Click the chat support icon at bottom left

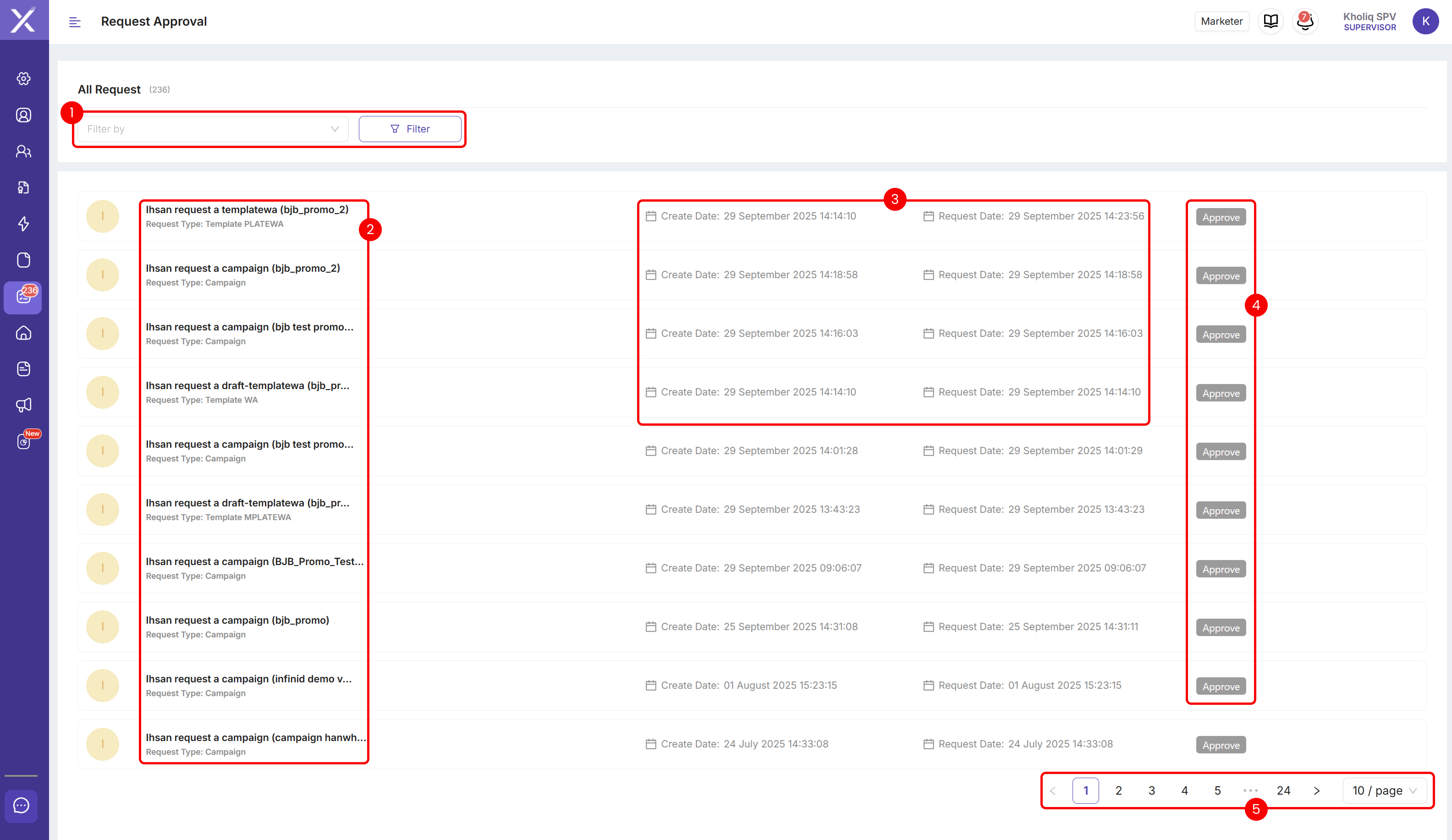pyautogui.click(x=21, y=805)
